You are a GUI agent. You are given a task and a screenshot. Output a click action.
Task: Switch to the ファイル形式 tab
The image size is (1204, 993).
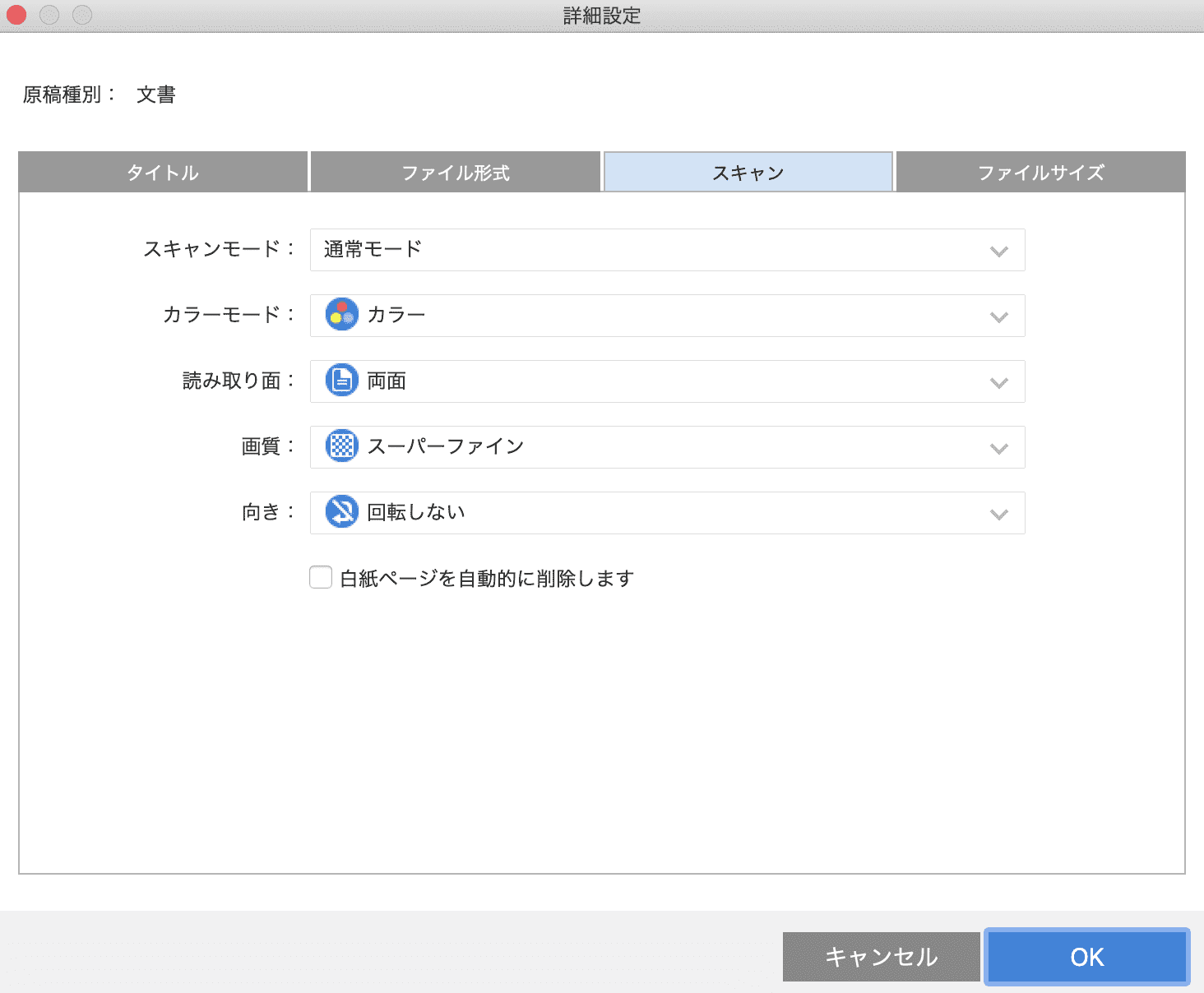[456, 172]
